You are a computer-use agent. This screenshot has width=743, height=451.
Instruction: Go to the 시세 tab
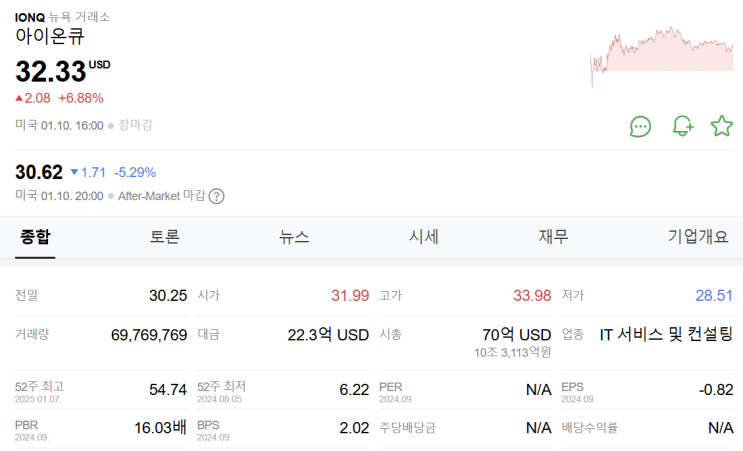424,237
